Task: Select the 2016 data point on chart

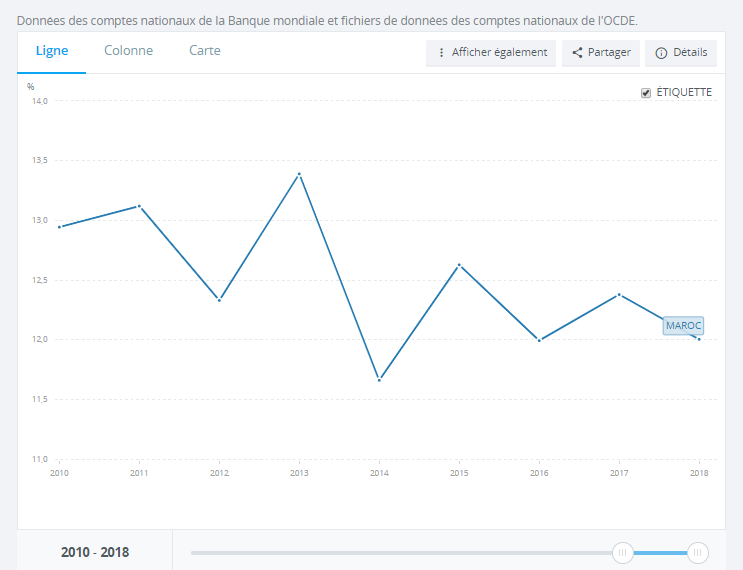Action: point(539,340)
